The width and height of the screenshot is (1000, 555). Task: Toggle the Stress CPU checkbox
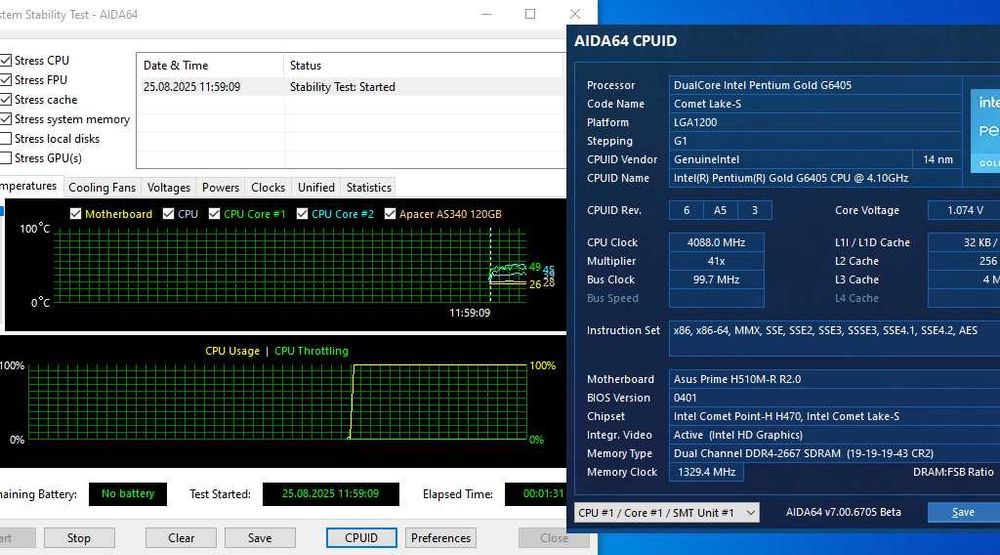(6, 61)
